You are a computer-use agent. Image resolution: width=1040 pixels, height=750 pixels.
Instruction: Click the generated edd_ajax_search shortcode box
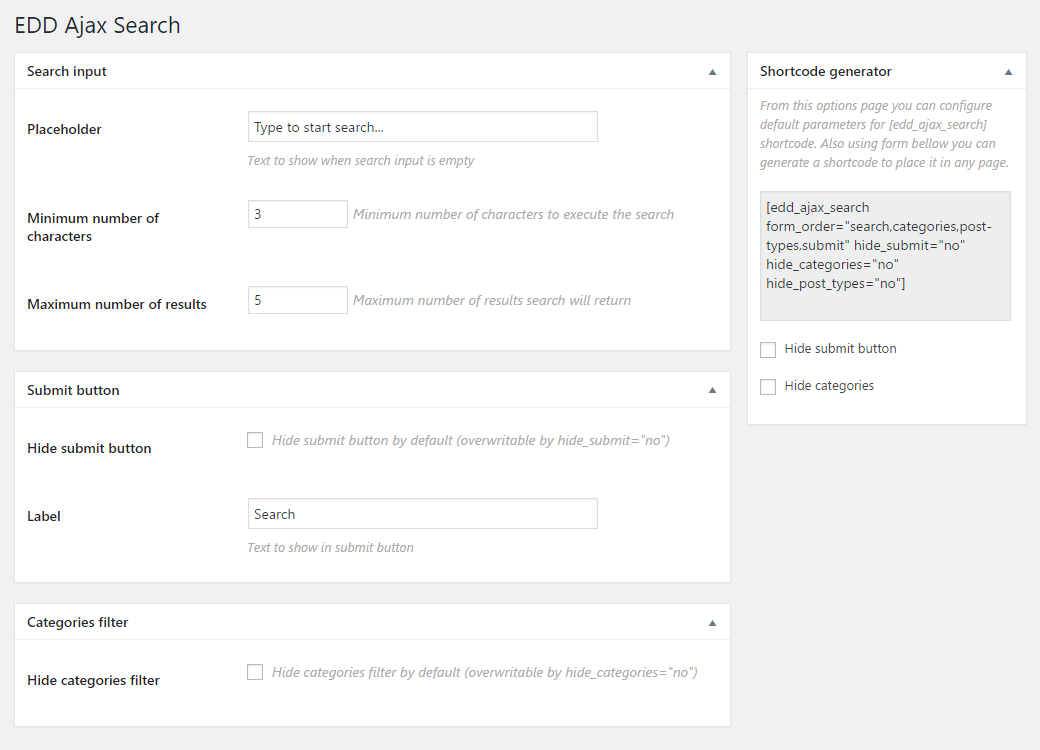click(885, 255)
